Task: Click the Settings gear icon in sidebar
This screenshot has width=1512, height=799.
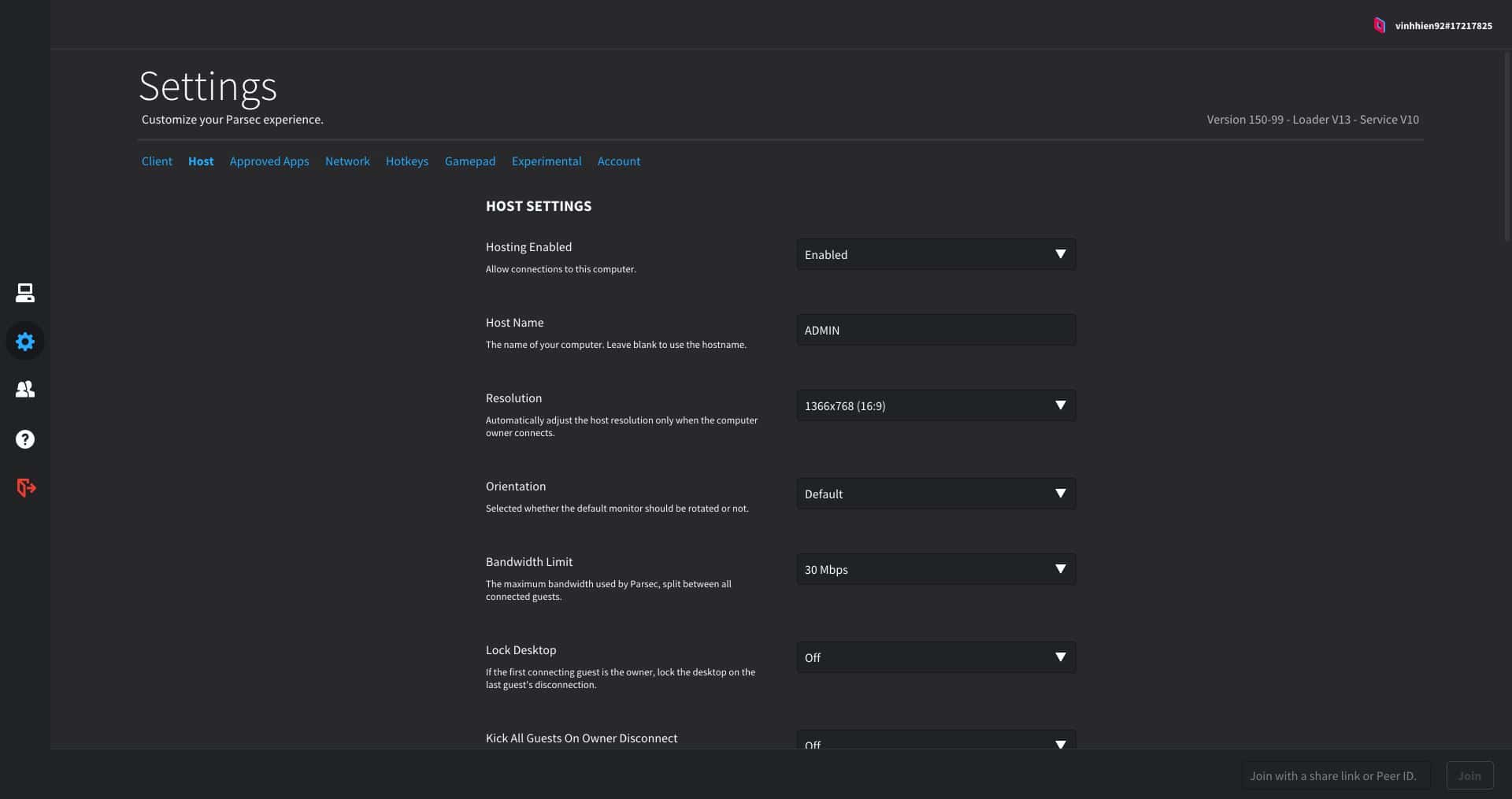Action: 25,342
